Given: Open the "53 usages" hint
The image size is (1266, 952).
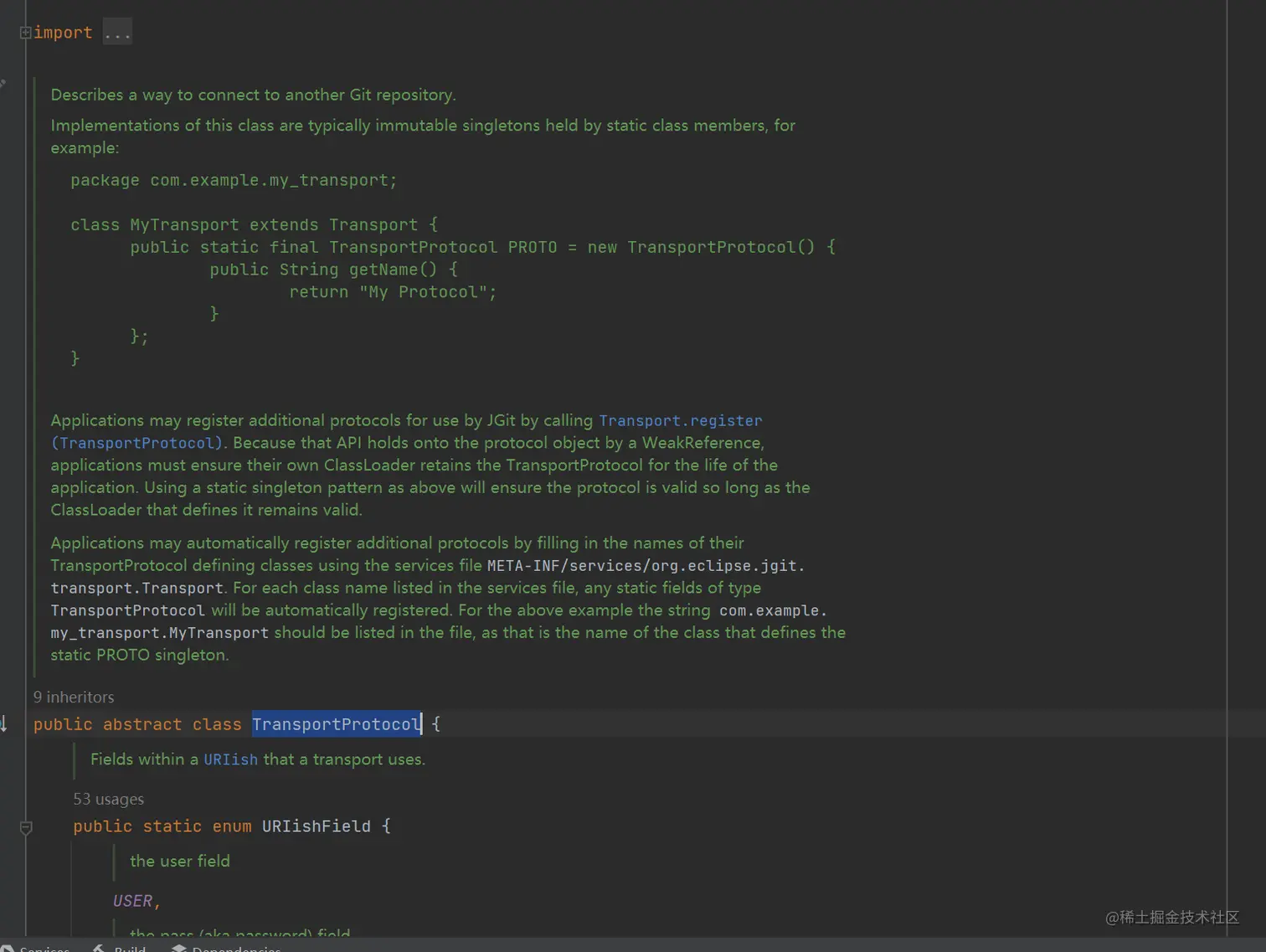Looking at the screenshot, I should (x=109, y=799).
